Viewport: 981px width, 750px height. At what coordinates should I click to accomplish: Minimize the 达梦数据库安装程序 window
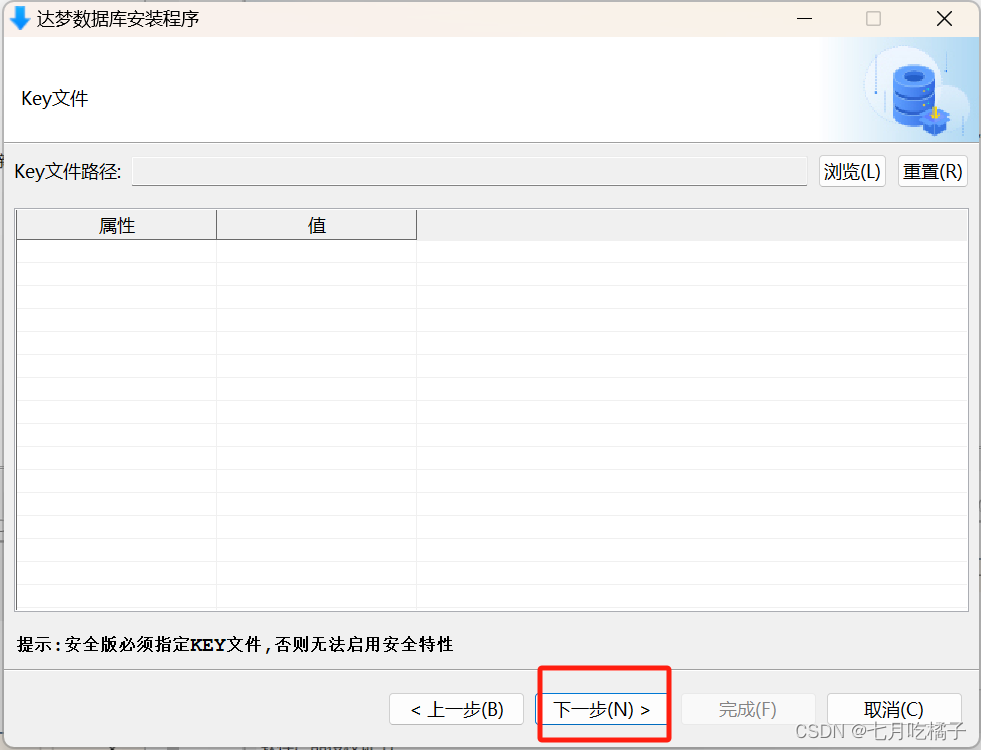pos(805,19)
